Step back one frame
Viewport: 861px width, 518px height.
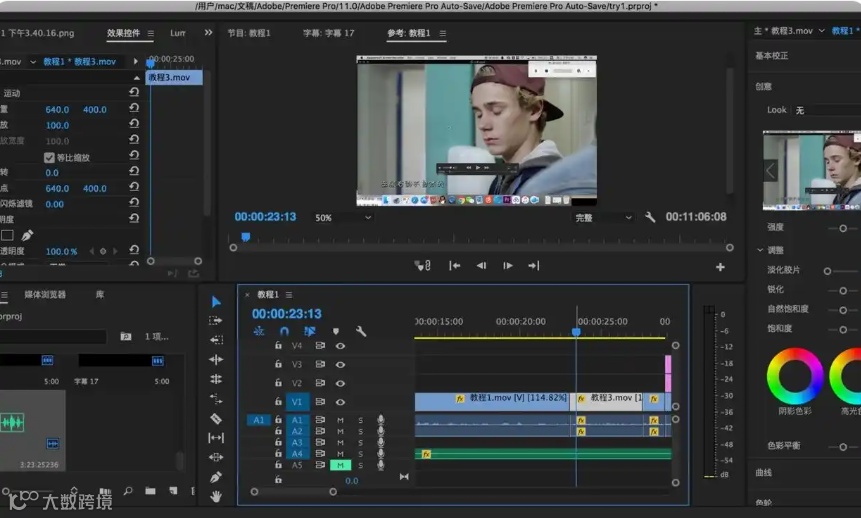(482, 266)
